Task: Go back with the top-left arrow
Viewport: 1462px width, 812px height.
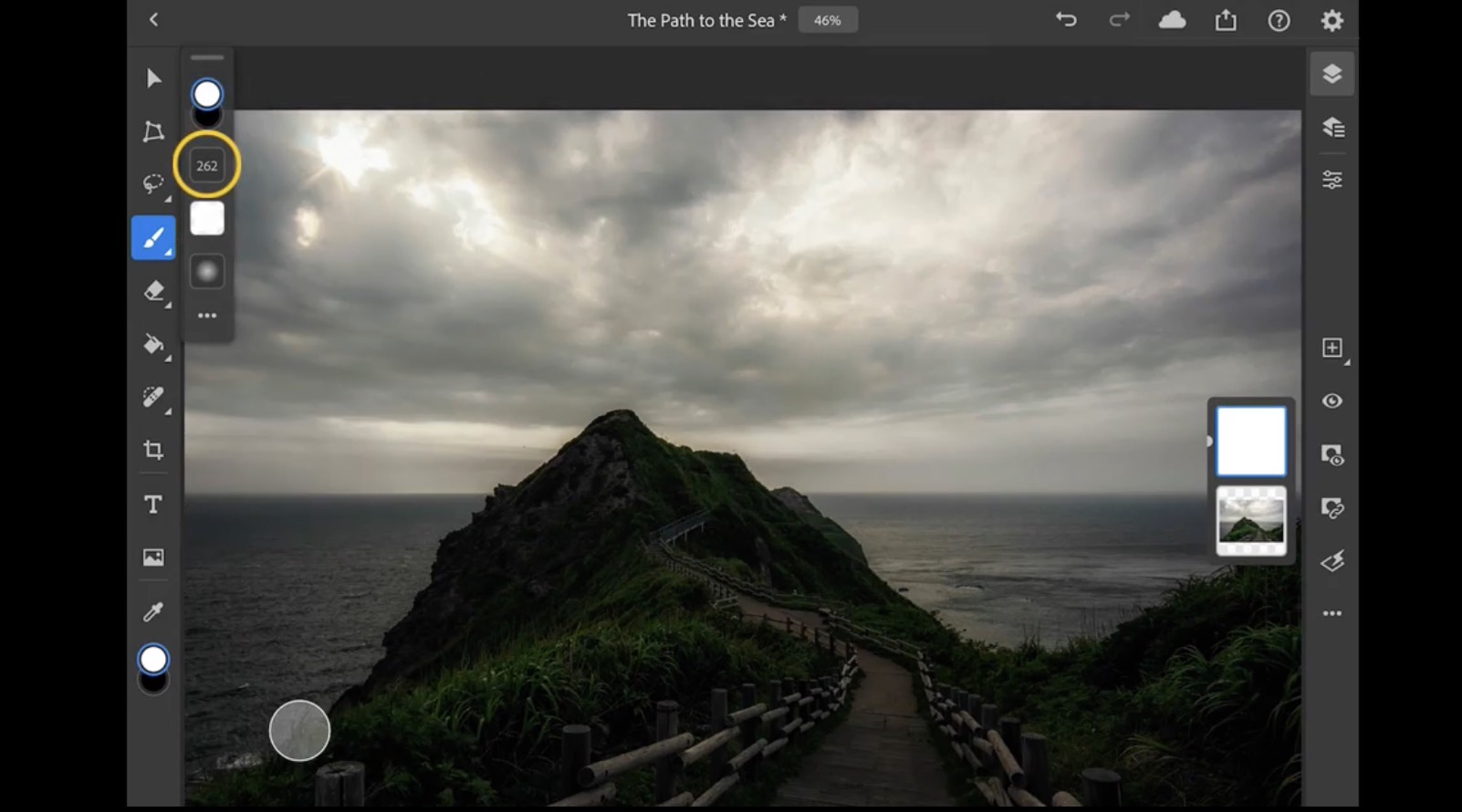Action: (x=153, y=19)
